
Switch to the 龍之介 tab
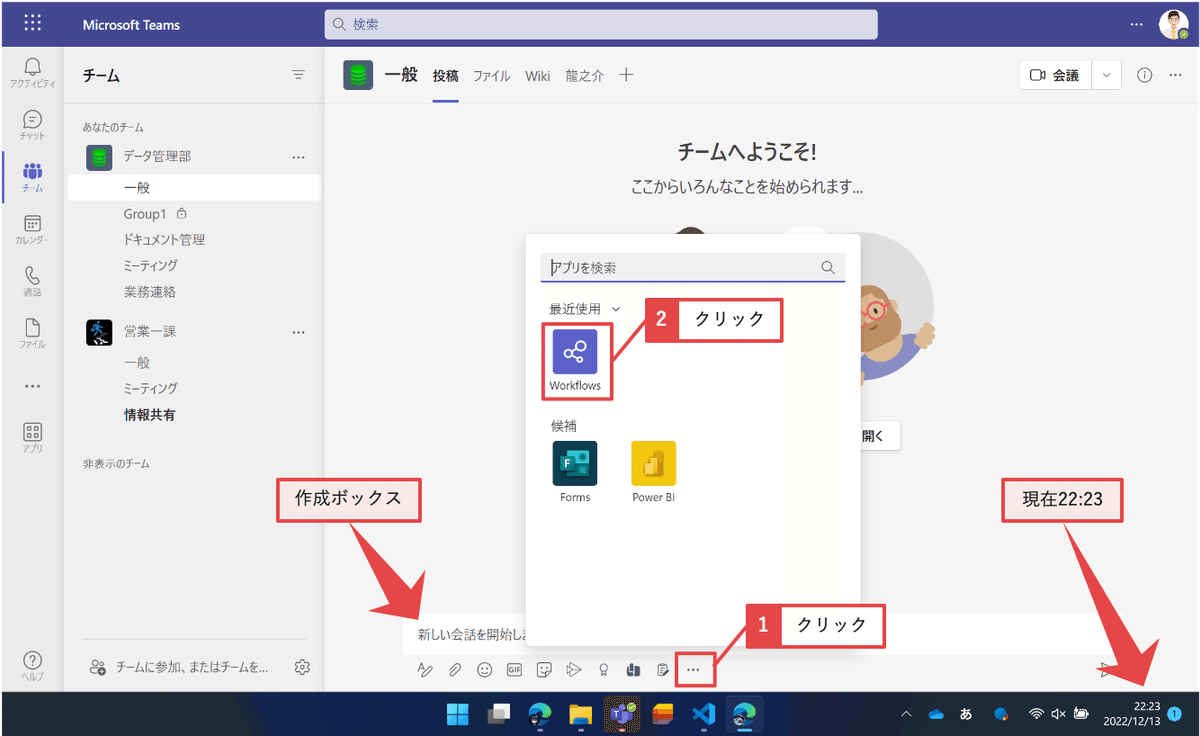coord(584,75)
